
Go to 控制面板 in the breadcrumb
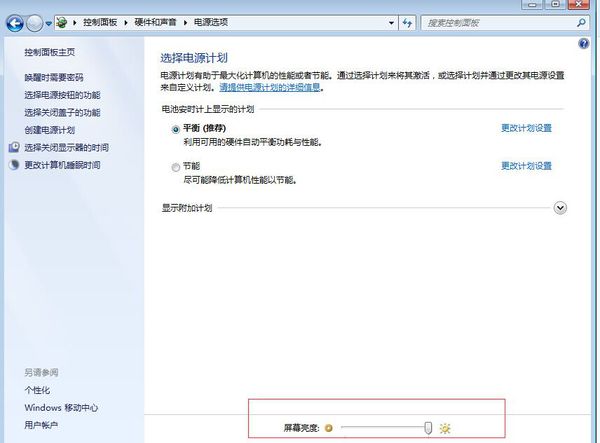coord(101,22)
